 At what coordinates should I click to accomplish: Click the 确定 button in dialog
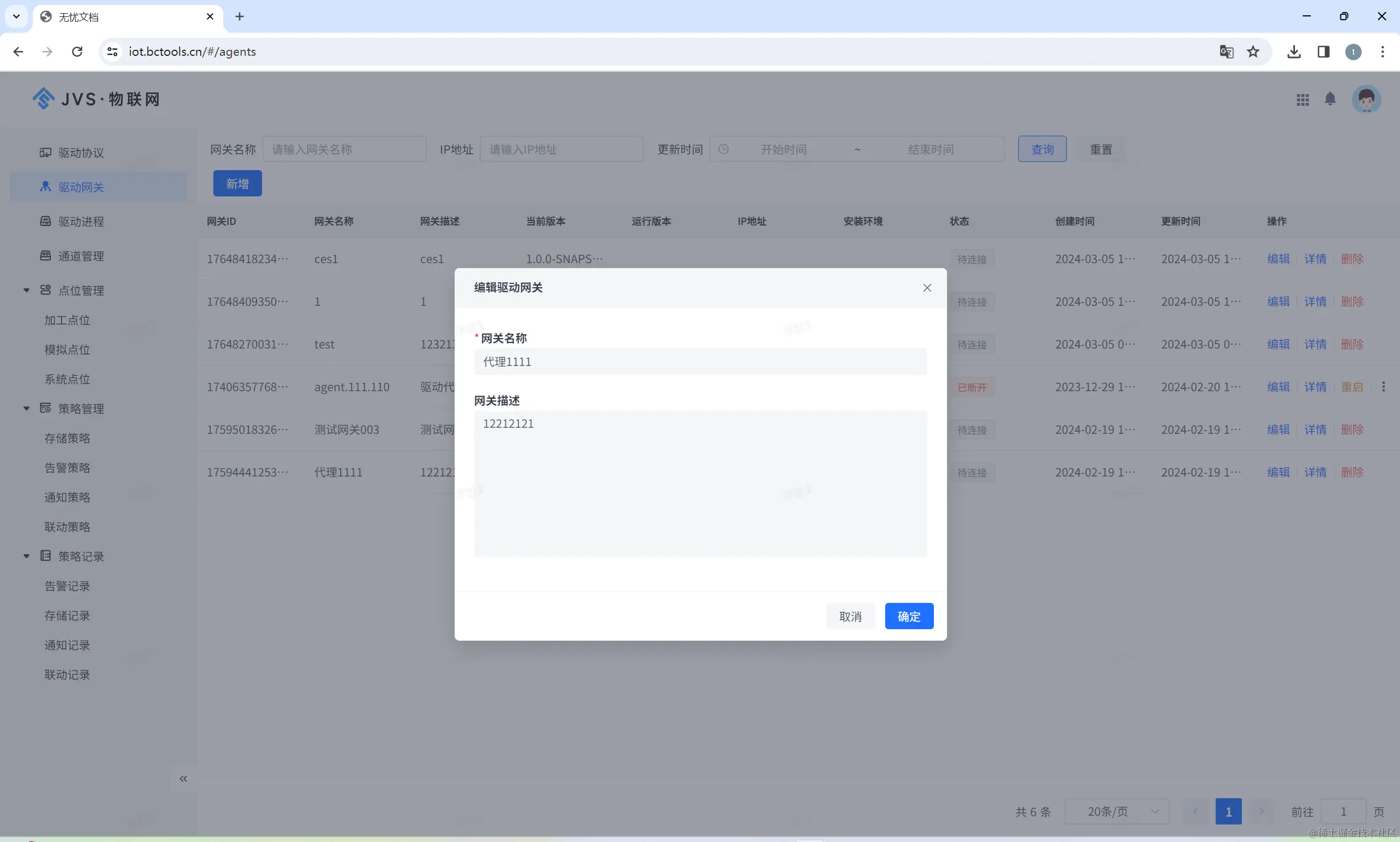[x=909, y=616]
